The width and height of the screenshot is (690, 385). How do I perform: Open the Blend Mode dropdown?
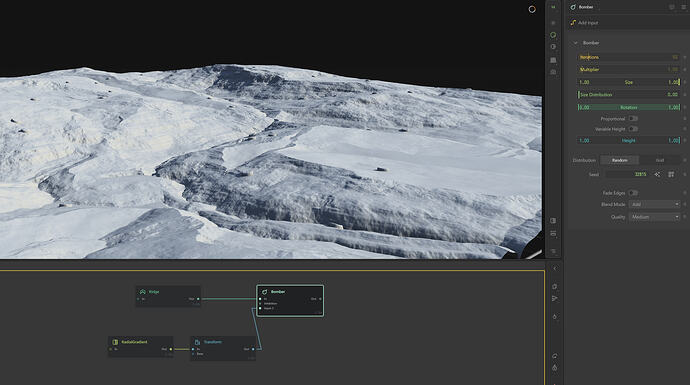[x=654, y=204]
